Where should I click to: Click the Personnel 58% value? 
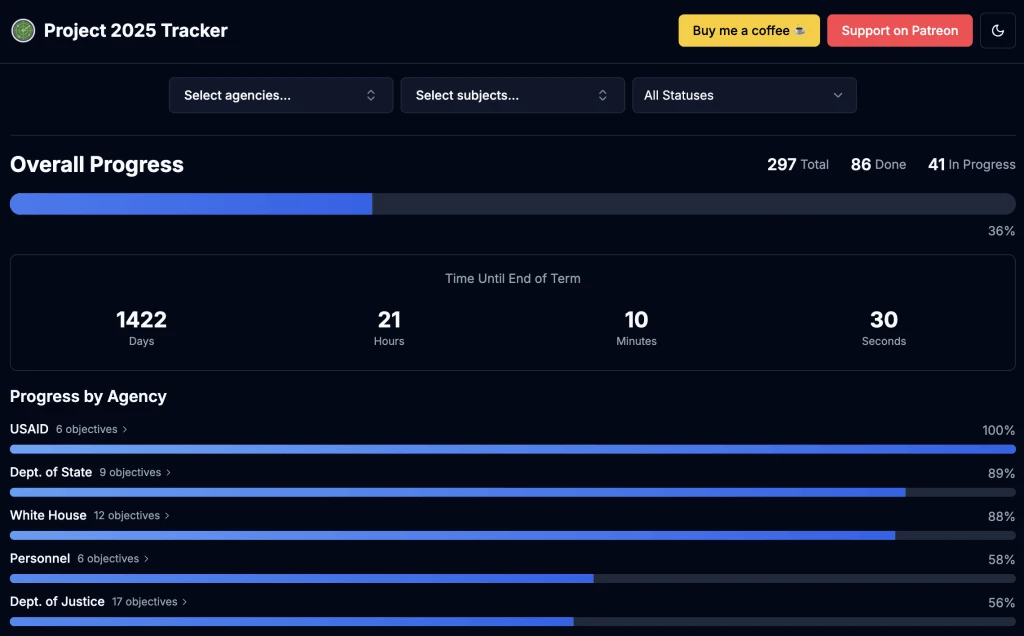point(1001,560)
